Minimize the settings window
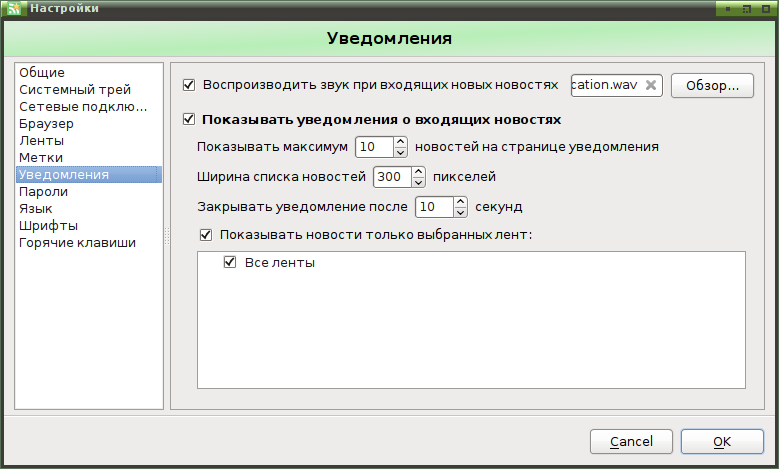The height and width of the screenshot is (469, 779). click(x=728, y=9)
